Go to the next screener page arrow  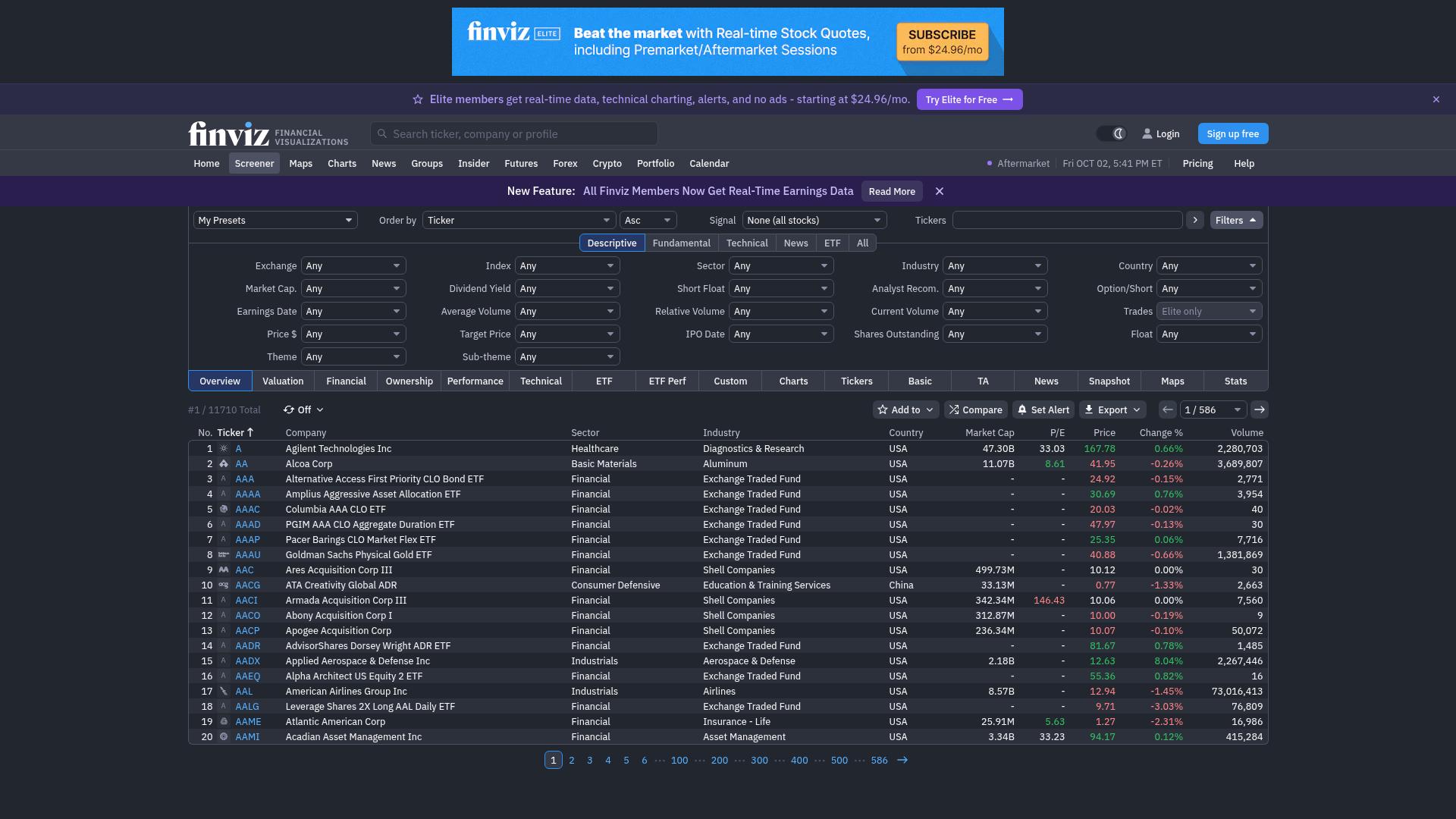pos(1259,409)
